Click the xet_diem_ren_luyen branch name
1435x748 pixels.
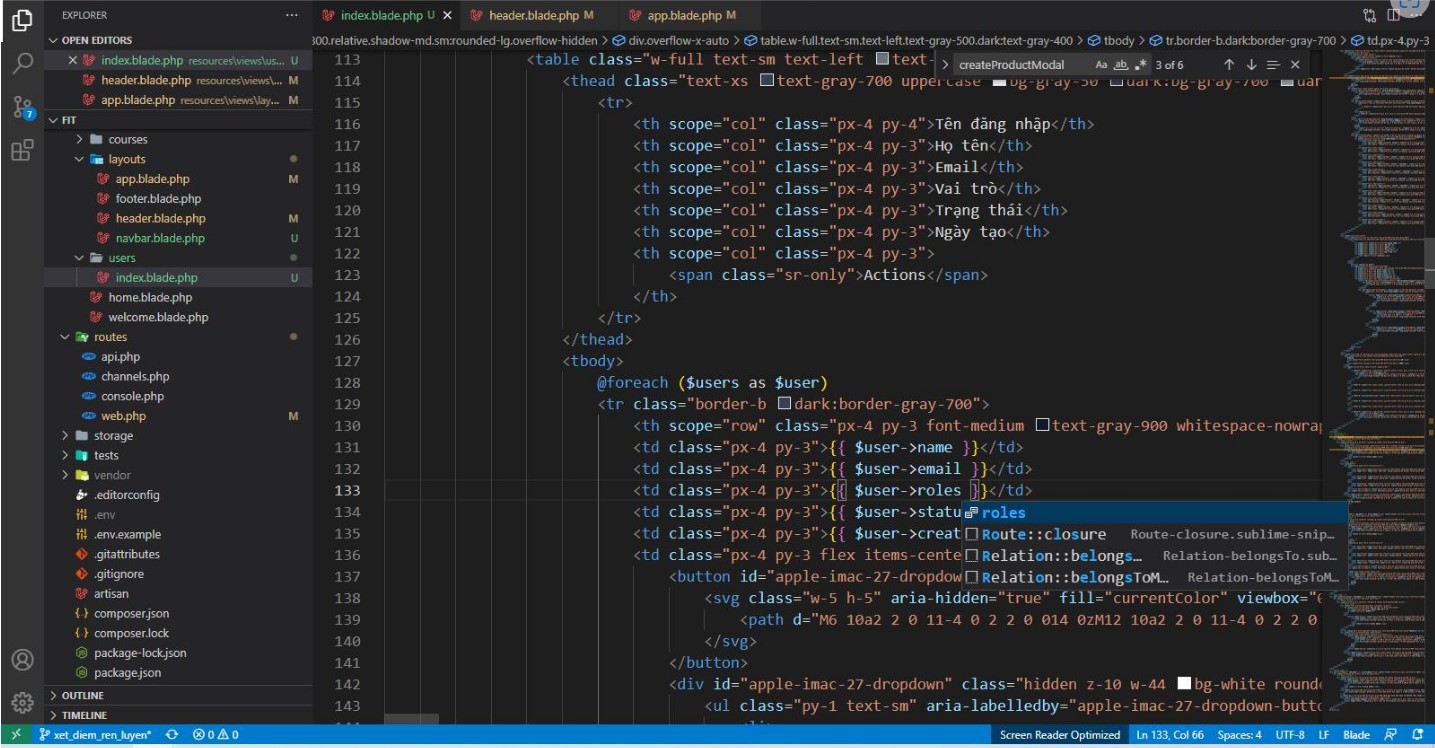pyautogui.click(x=94, y=735)
